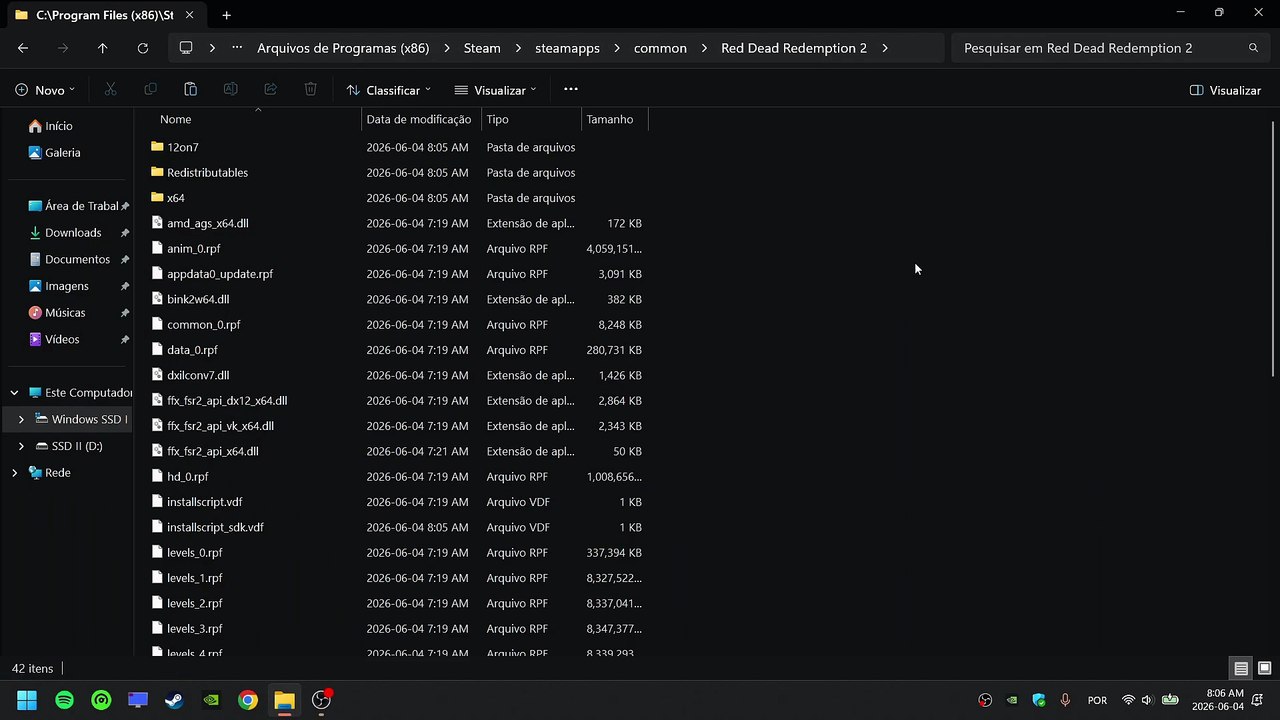The width and height of the screenshot is (1280, 720).
Task: Add a new File Explorer tab
Action: pos(226,15)
